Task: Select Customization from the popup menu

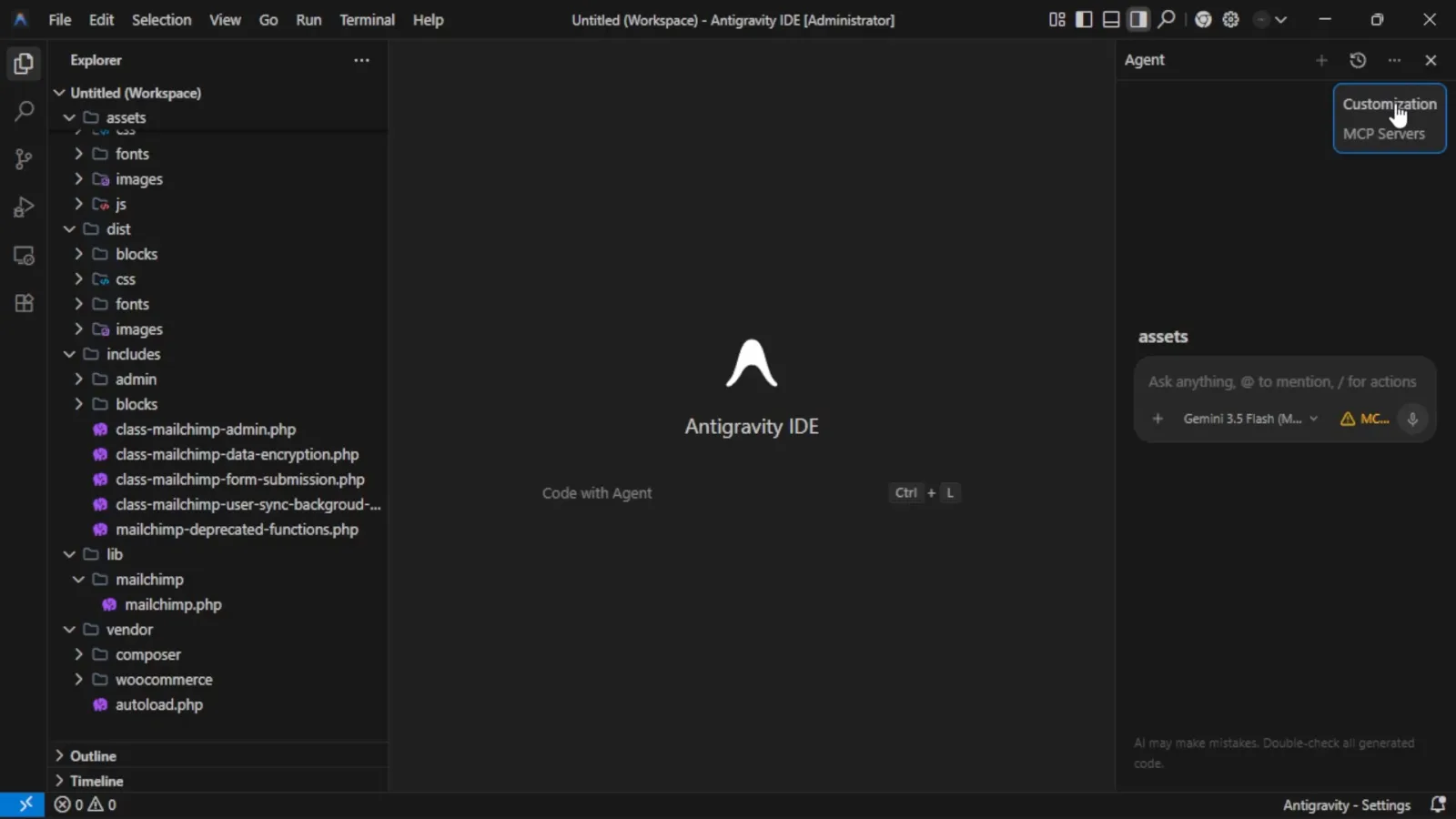Action: point(1390,104)
